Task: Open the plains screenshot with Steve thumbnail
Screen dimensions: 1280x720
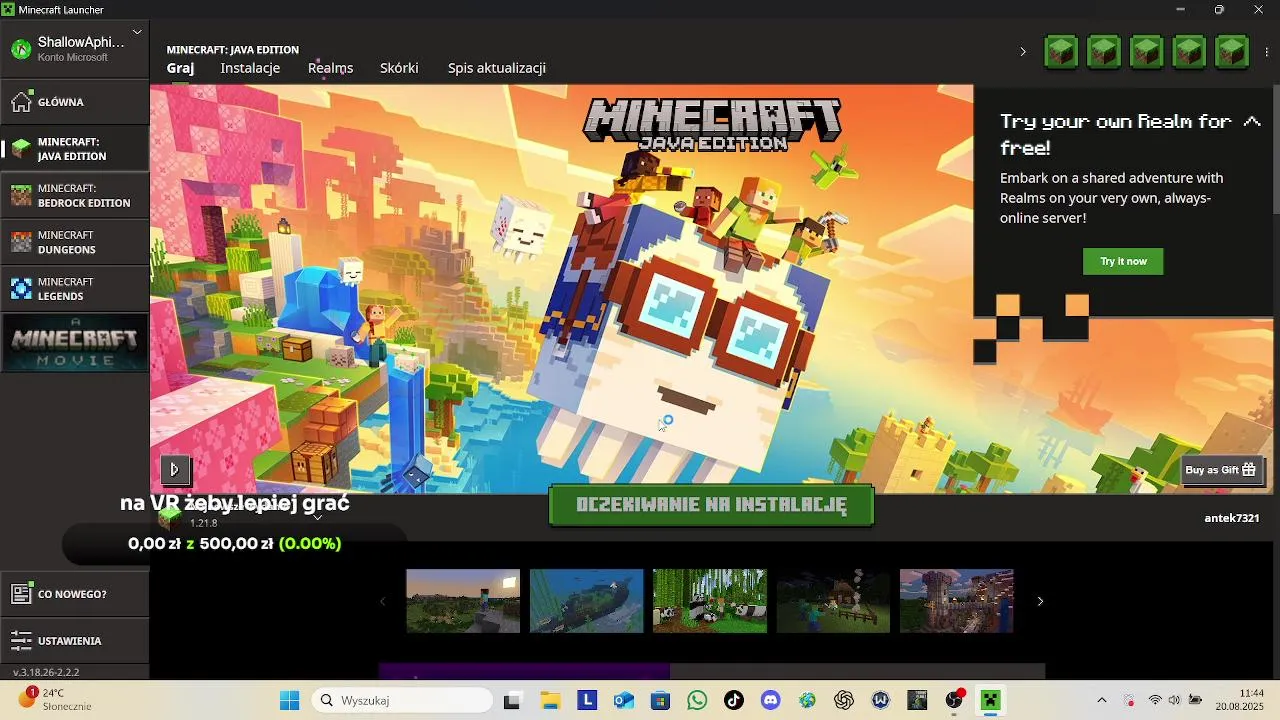Action: point(463,601)
